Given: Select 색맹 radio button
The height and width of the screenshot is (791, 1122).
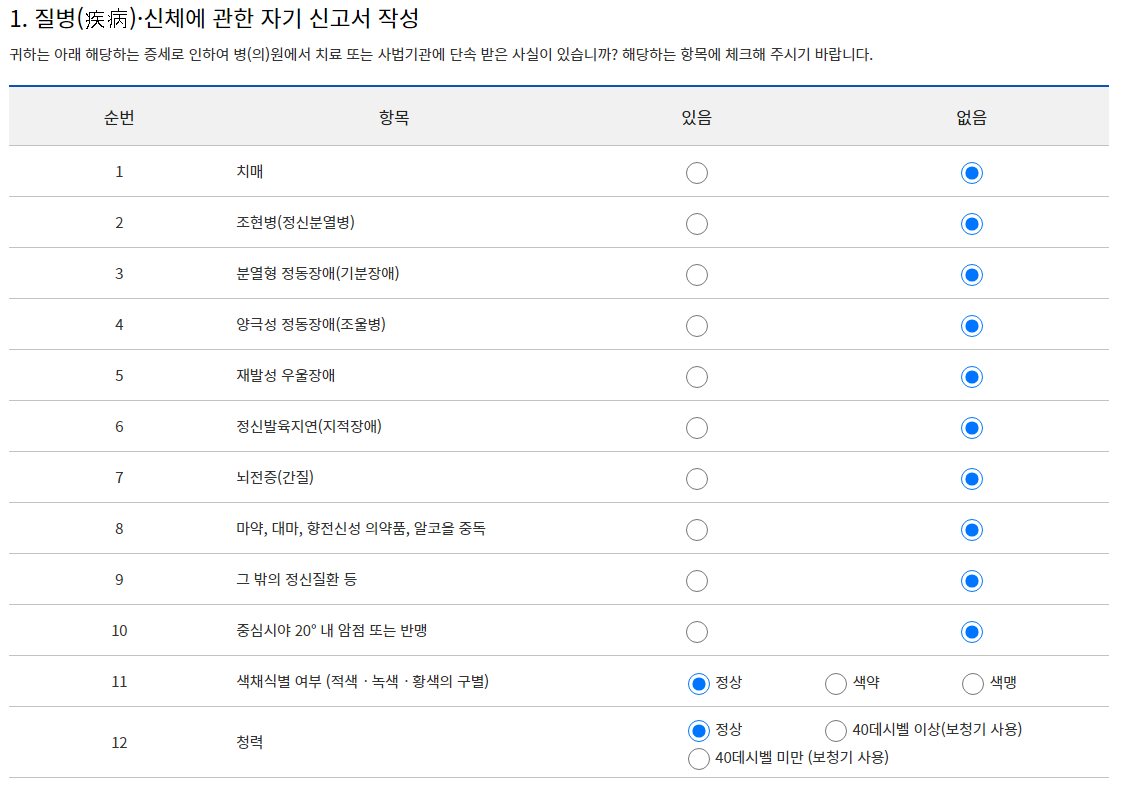Looking at the screenshot, I should tap(972, 684).
